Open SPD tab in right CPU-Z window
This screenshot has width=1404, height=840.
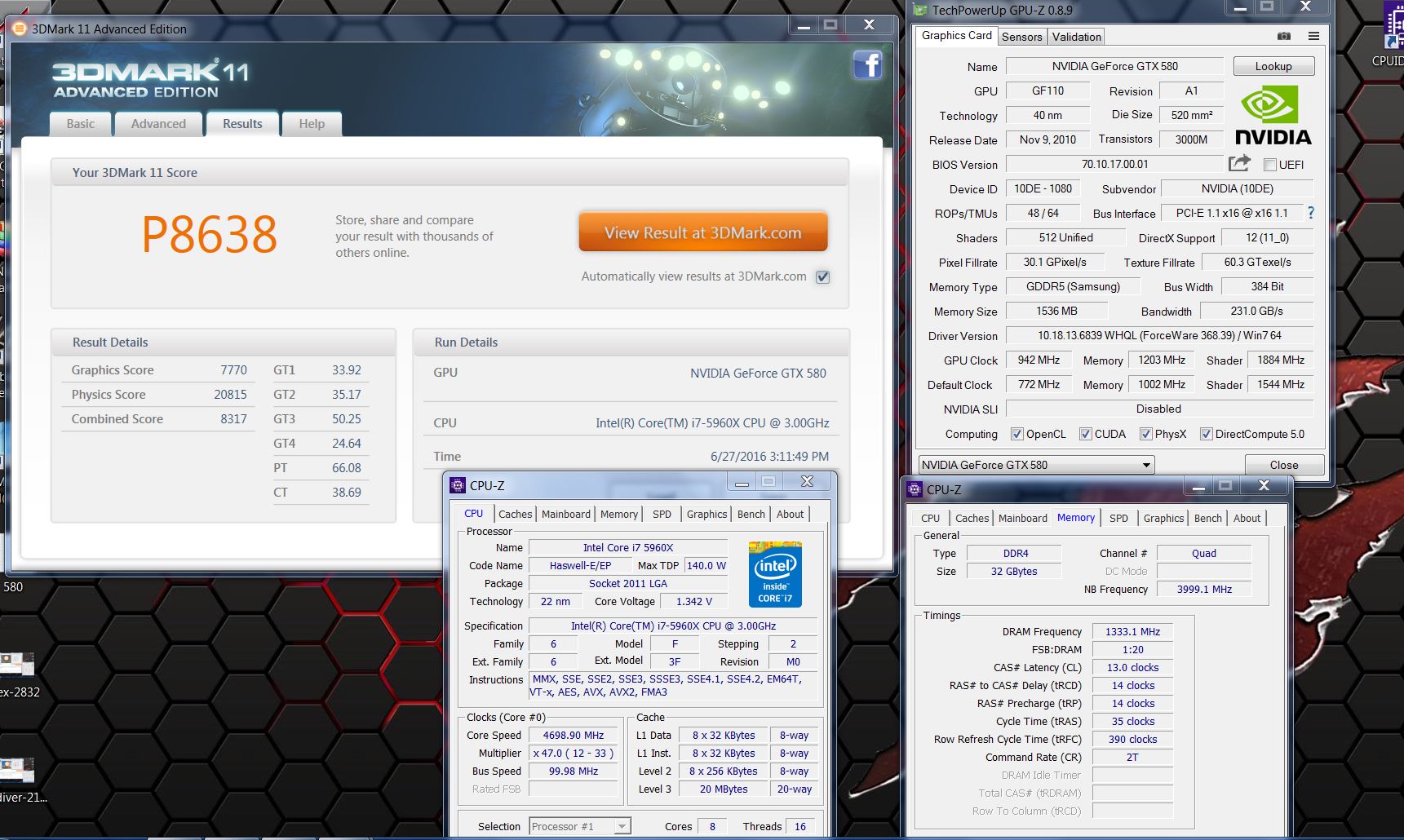[x=1118, y=518]
